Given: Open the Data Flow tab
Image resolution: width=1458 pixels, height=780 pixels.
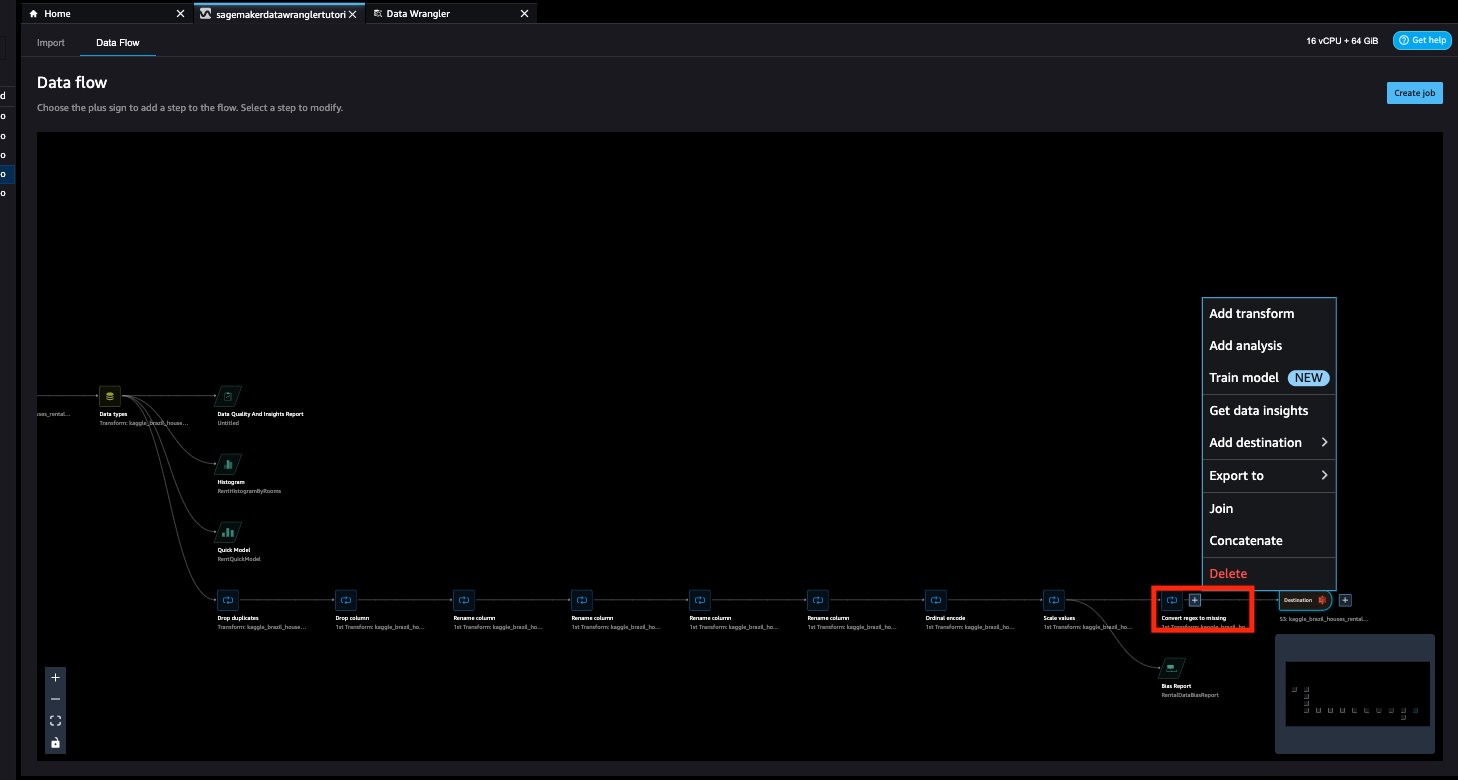Looking at the screenshot, I should click(118, 43).
